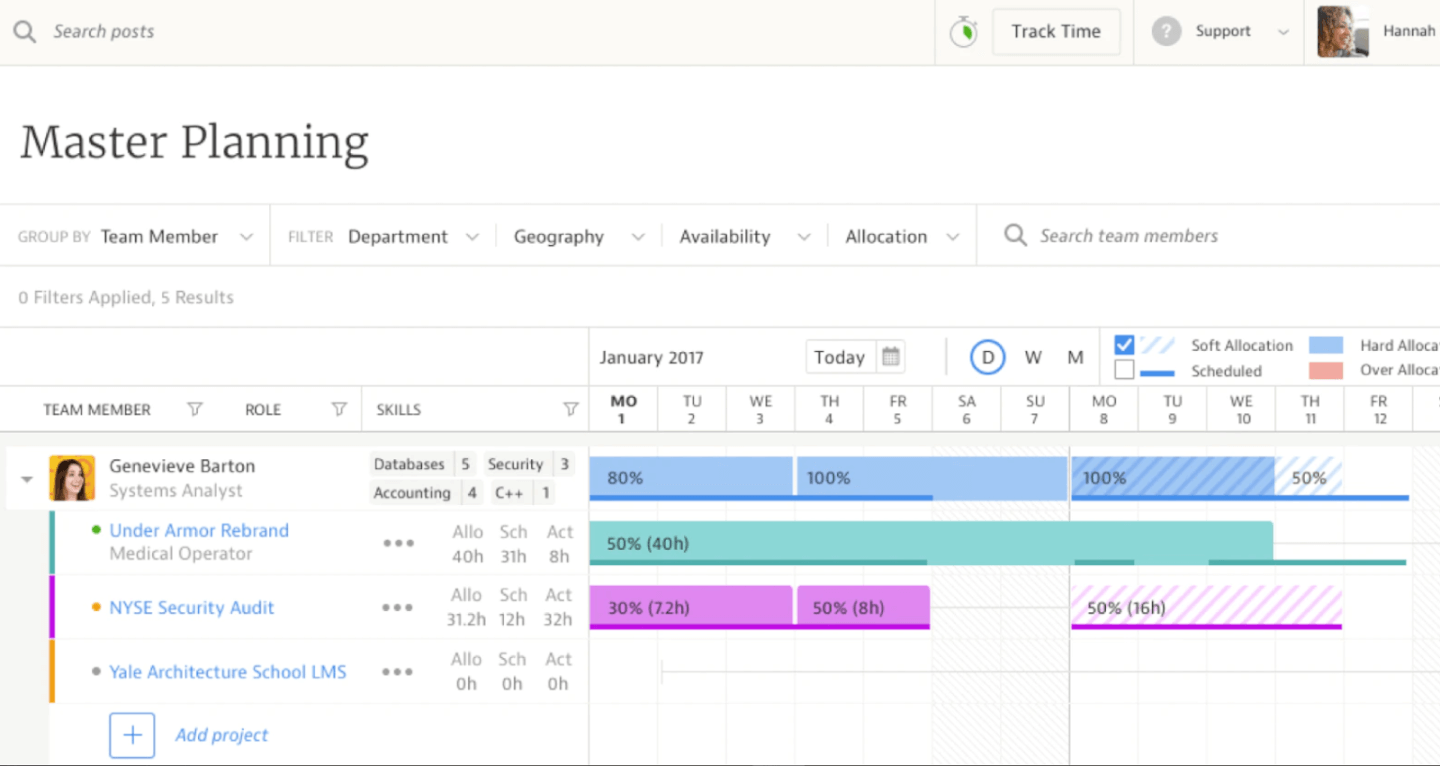Click the plus icon next to Add project

click(132, 735)
